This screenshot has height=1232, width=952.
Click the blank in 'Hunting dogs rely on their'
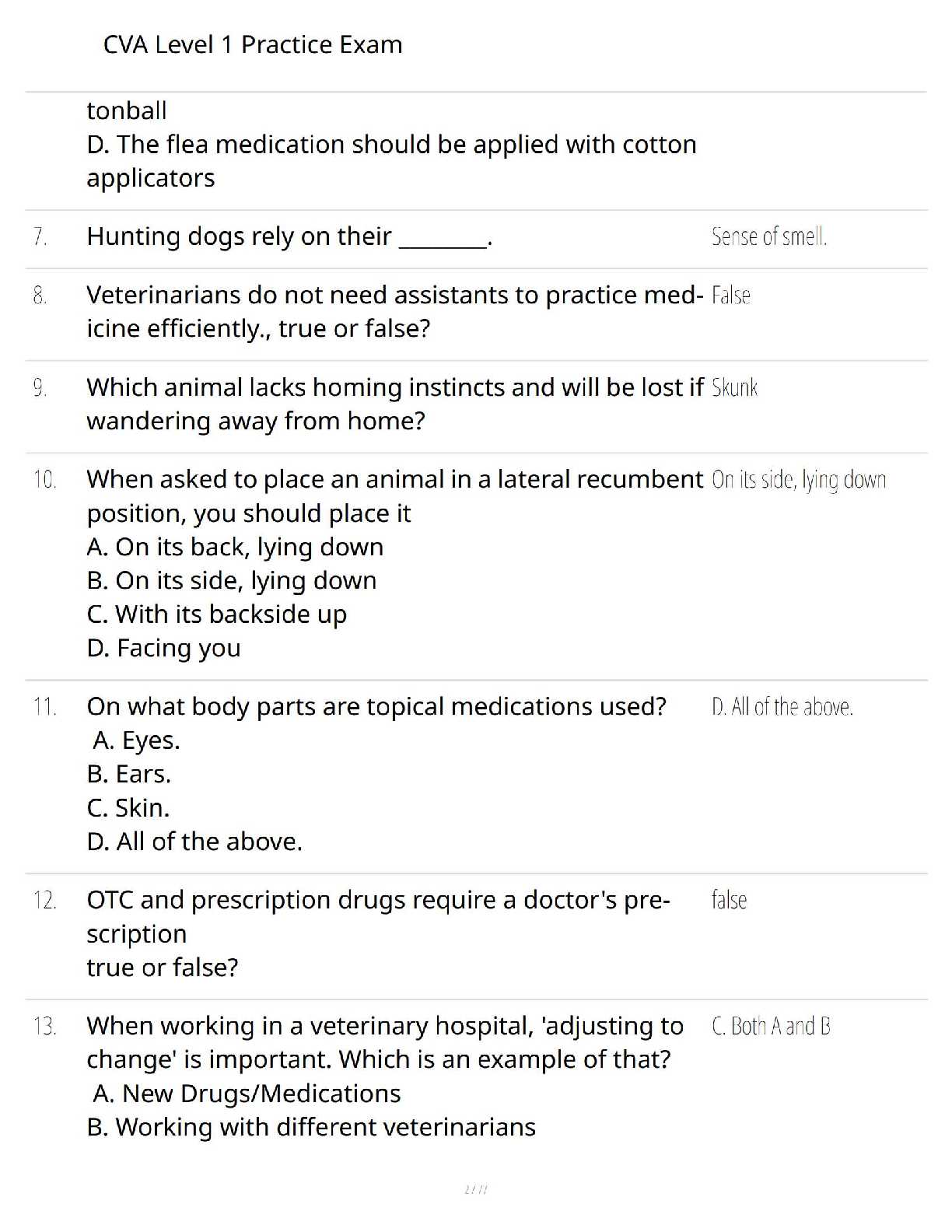click(x=443, y=238)
